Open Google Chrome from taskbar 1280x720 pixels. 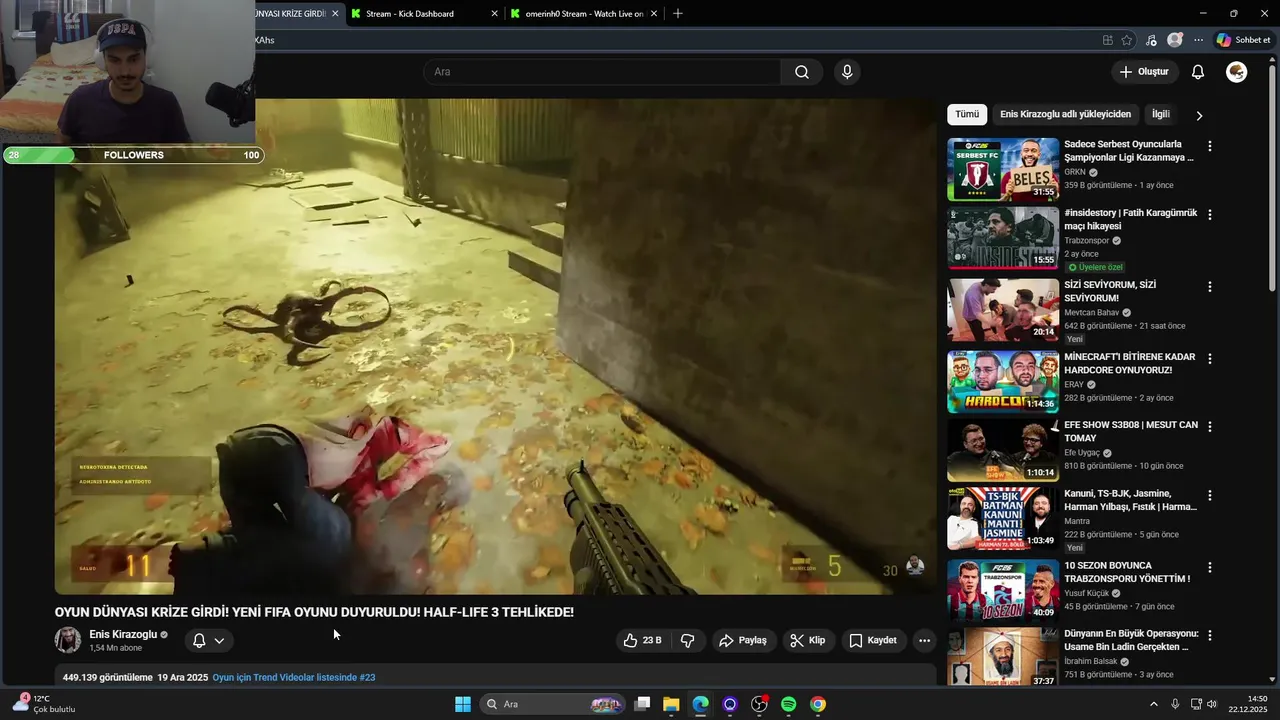[x=818, y=704]
